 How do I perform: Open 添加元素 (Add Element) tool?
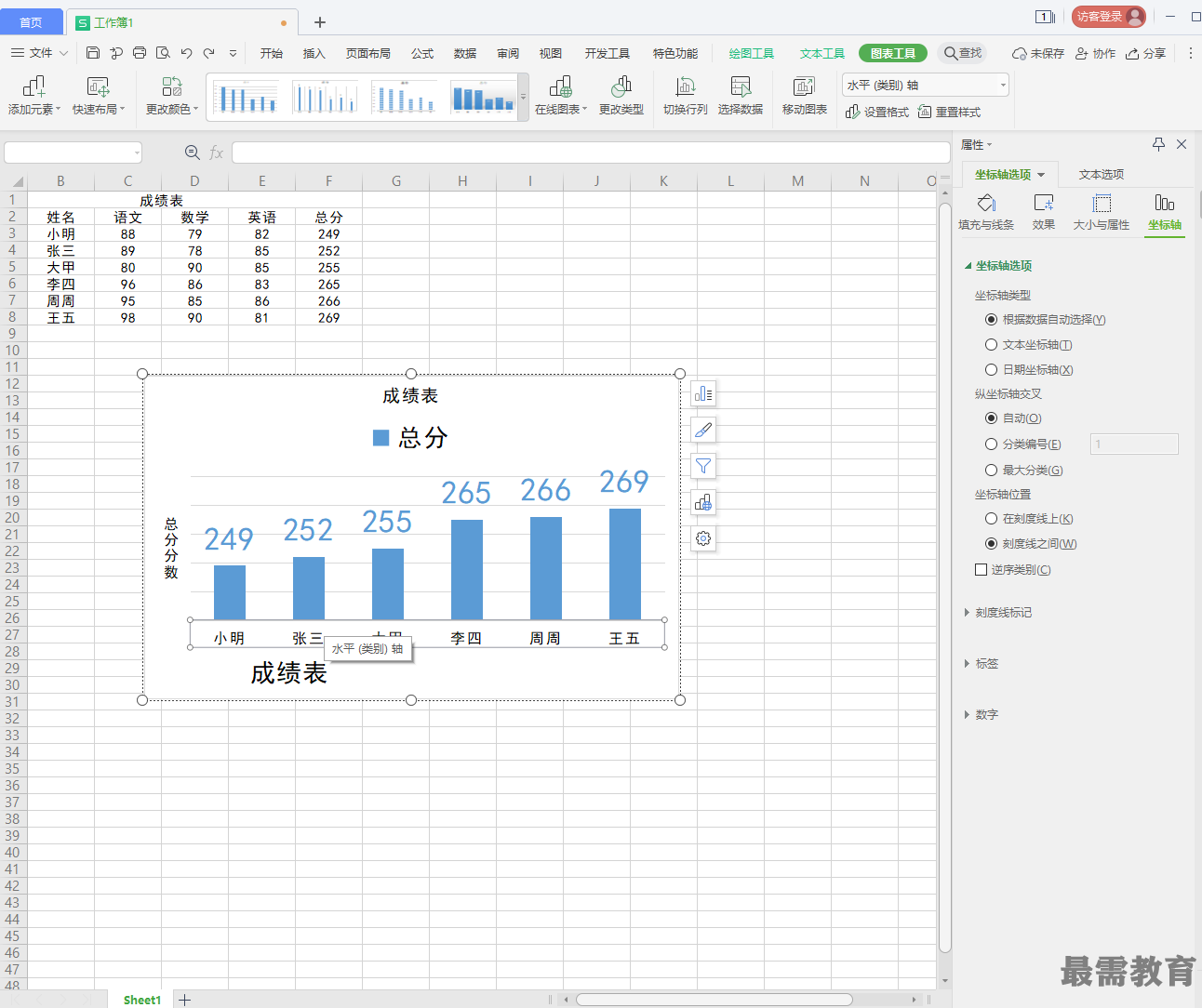click(34, 96)
